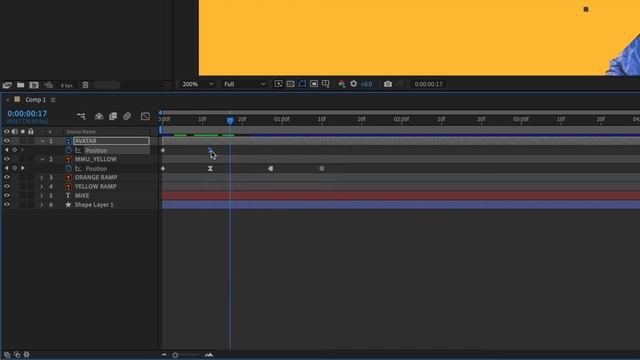Open composition mini-flowchart icon
640x360 pixels.
tap(81, 116)
